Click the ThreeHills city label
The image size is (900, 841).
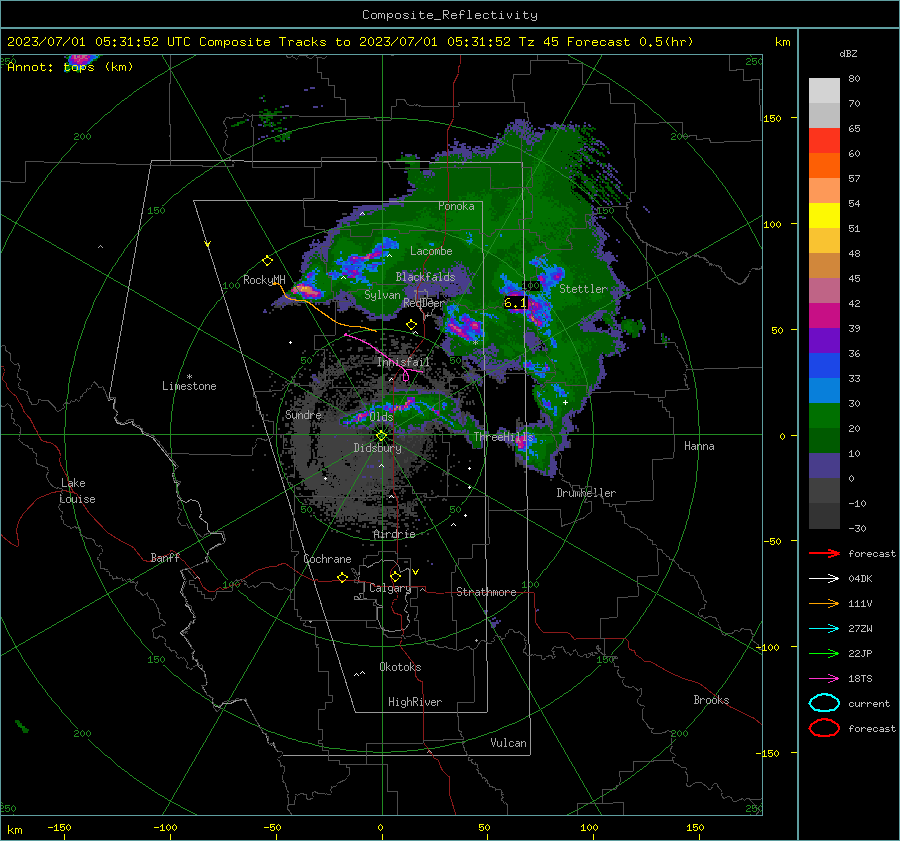click(503, 437)
